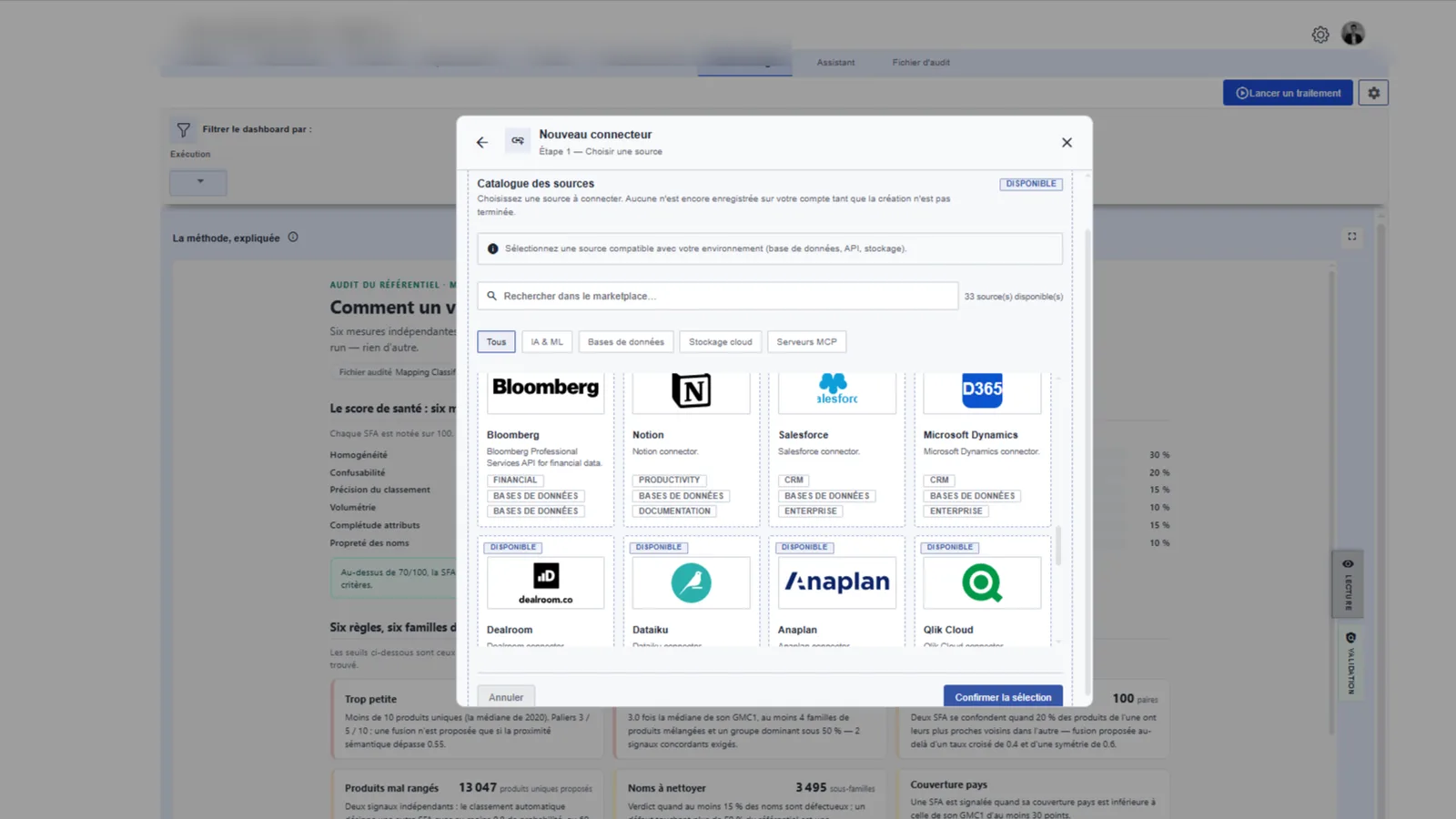Click the 'Catalogue des sources' heading

pyautogui.click(x=536, y=184)
